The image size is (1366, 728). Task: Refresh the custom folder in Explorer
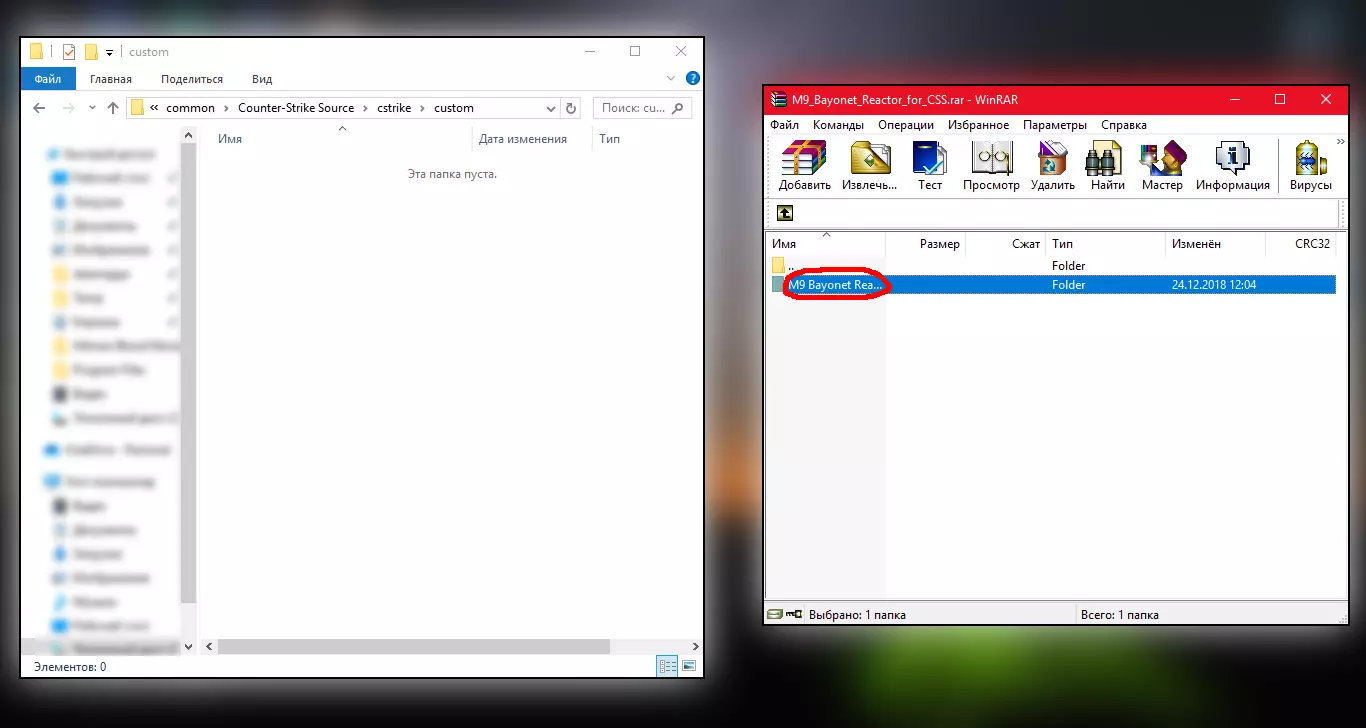571,108
